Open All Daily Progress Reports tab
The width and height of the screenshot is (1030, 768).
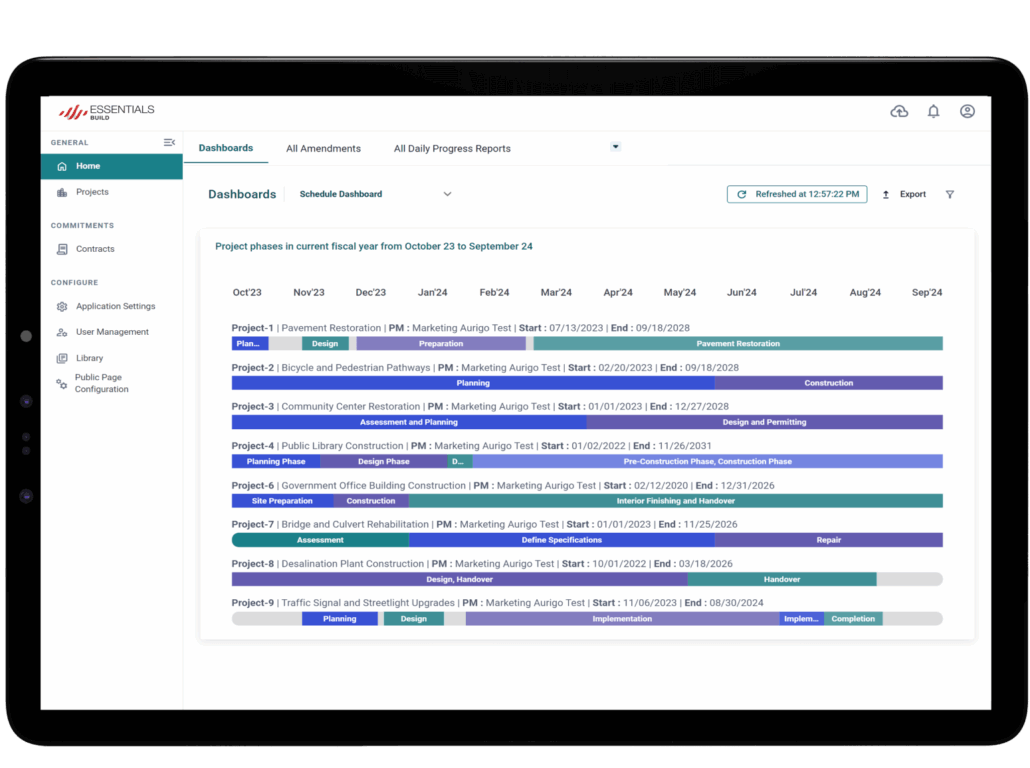click(452, 149)
